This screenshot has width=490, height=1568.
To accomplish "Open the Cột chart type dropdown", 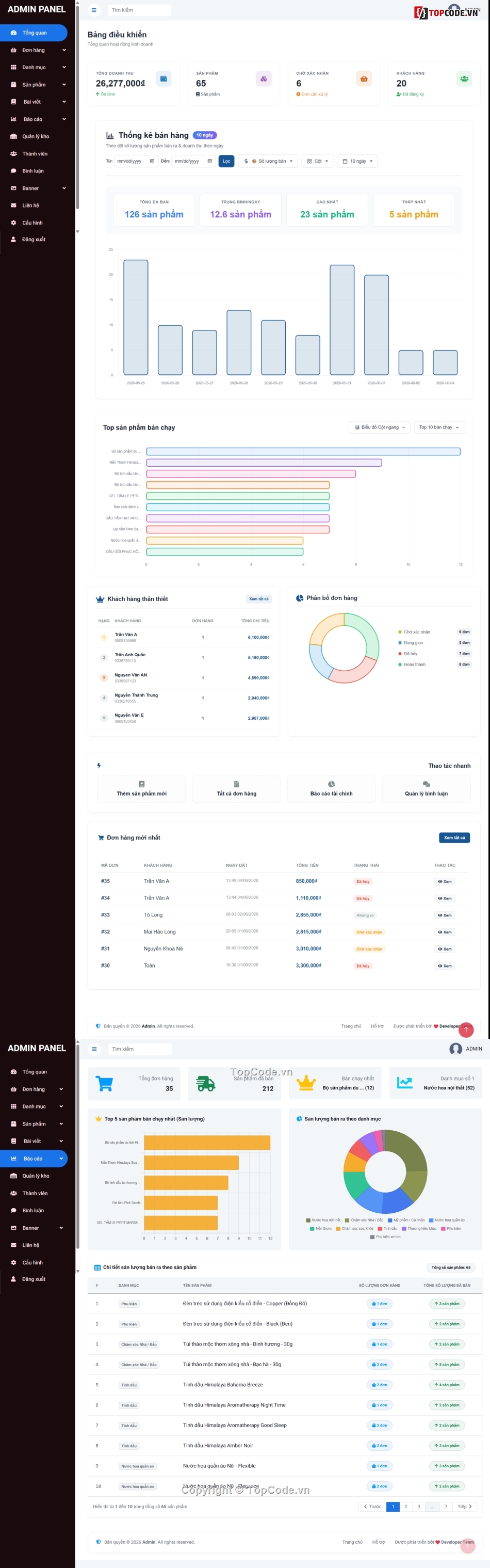I will point(318,161).
